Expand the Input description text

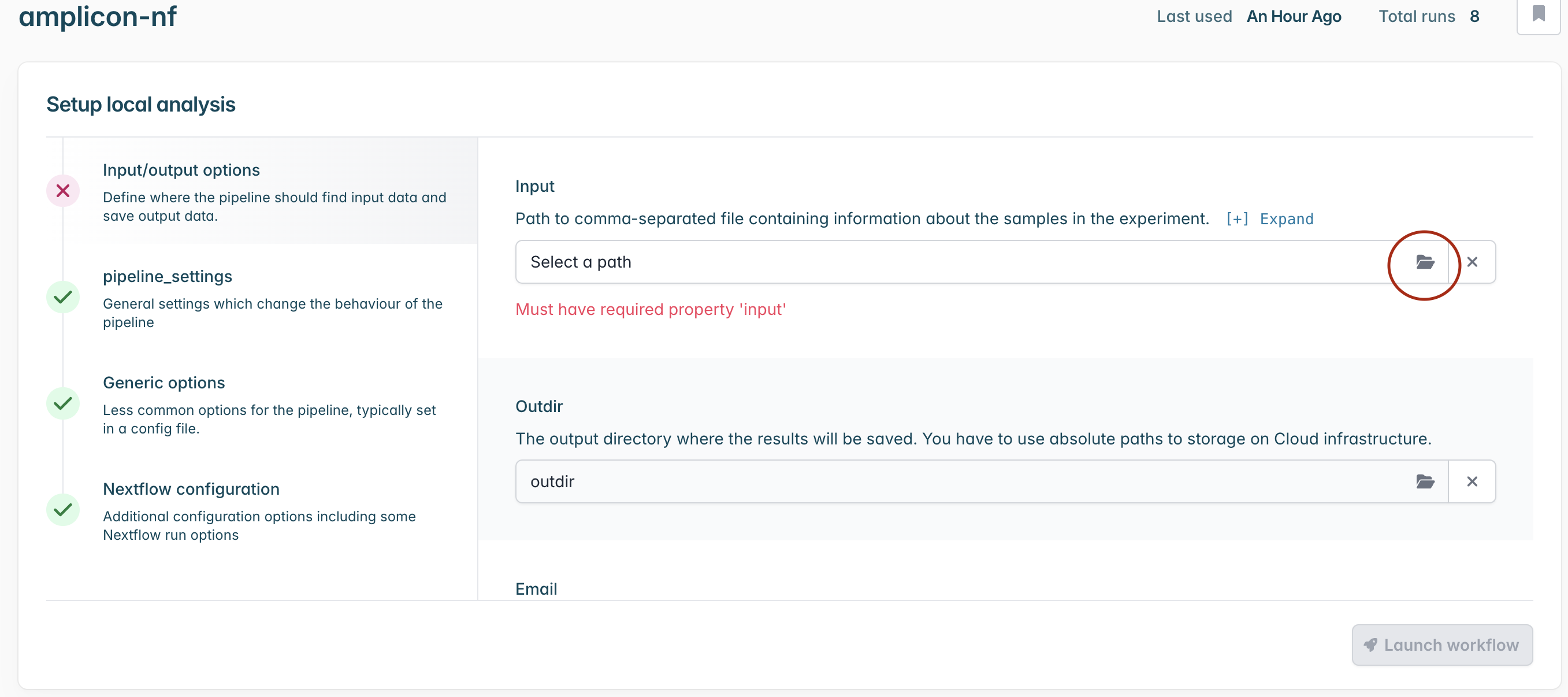1286,219
